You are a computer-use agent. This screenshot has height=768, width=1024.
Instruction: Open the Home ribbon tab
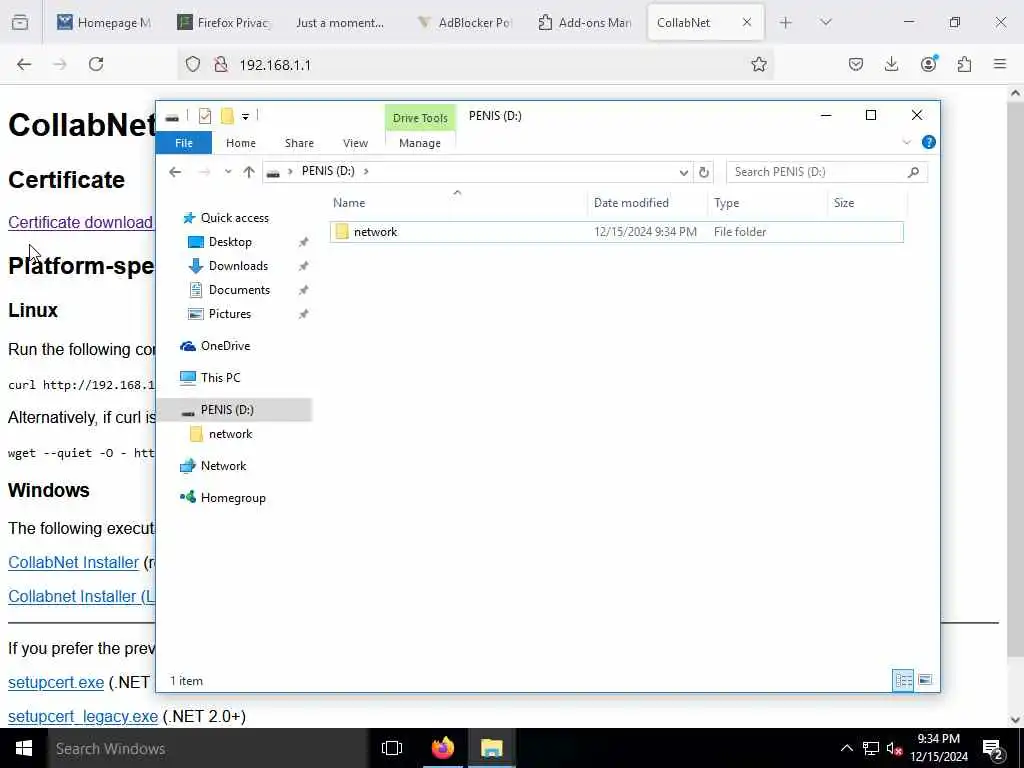pyautogui.click(x=240, y=143)
